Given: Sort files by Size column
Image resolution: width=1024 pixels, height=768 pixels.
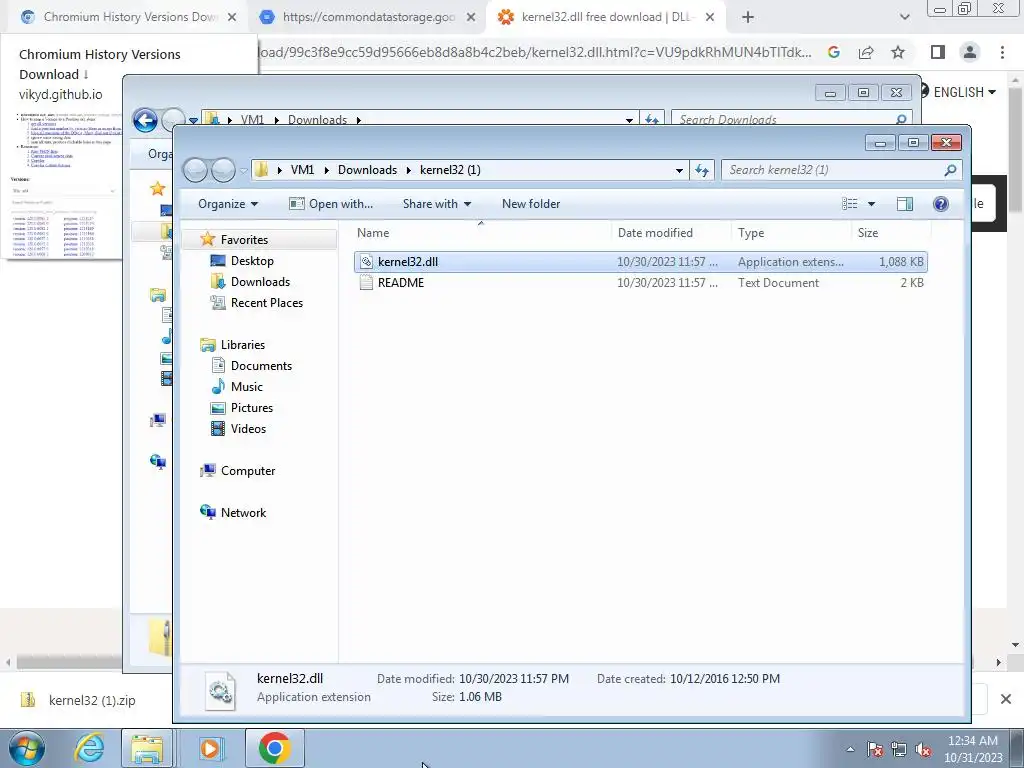Looking at the screenshot, I should [868, 232].
